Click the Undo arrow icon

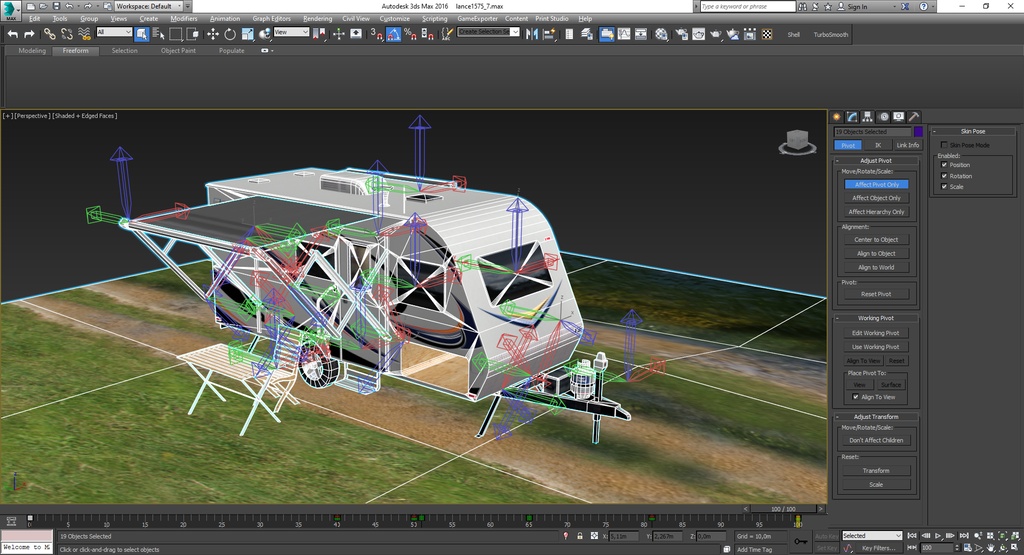(x=12, y=34)
